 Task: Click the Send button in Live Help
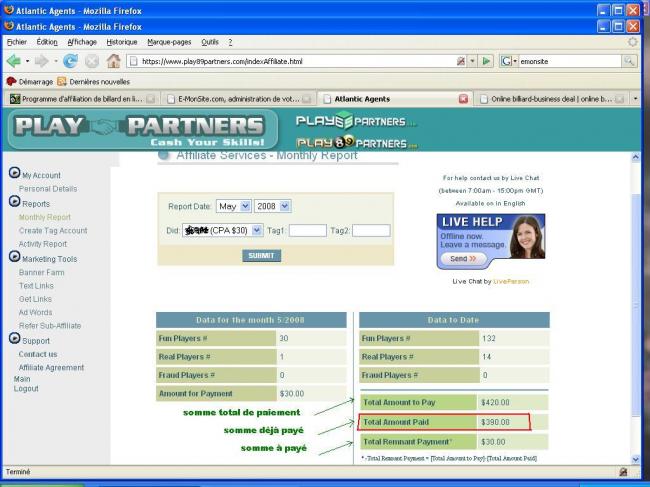pyautogui.click(x=463, y=259)
